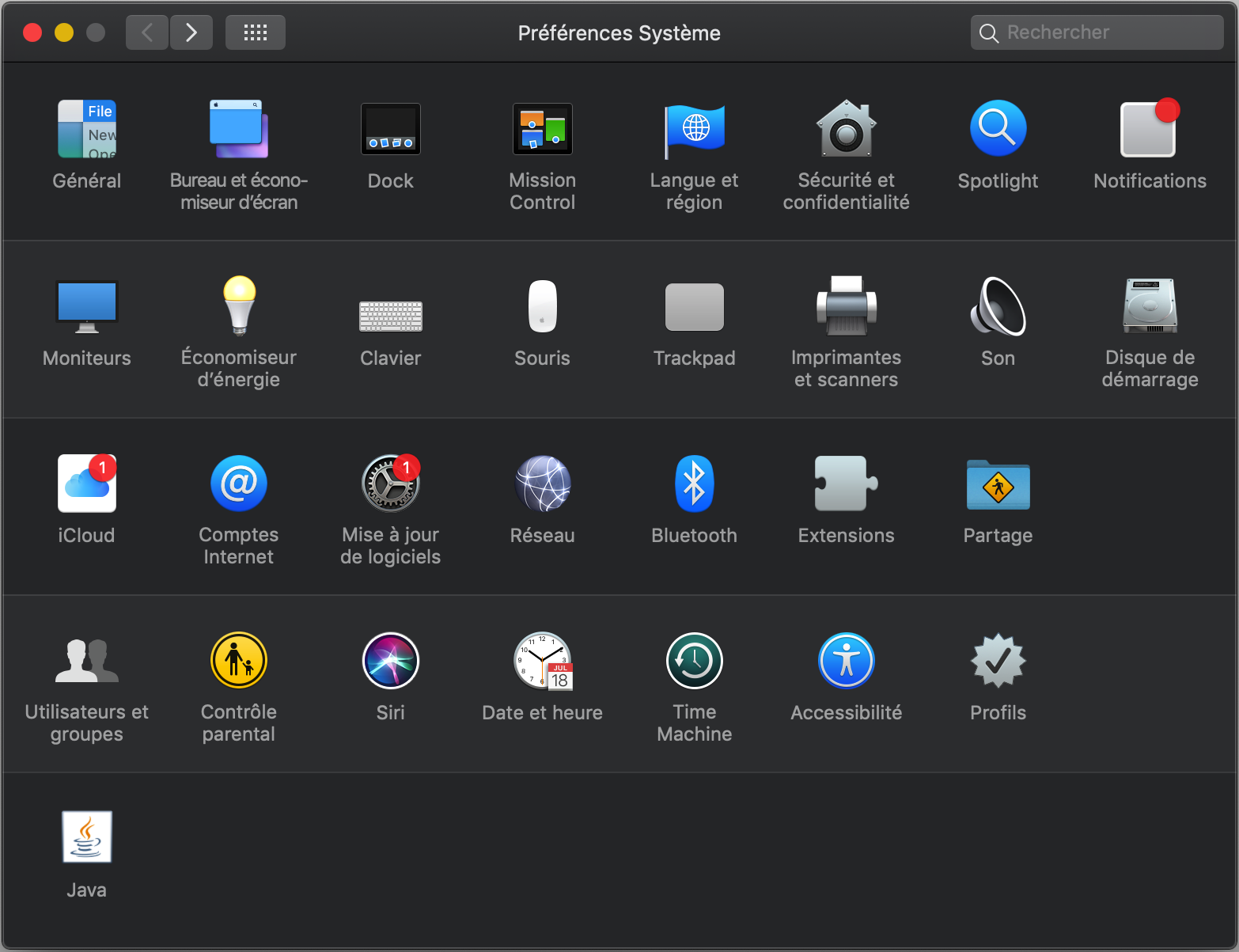
Task: Click the back navigation arrow
Action: pos(147,32)
